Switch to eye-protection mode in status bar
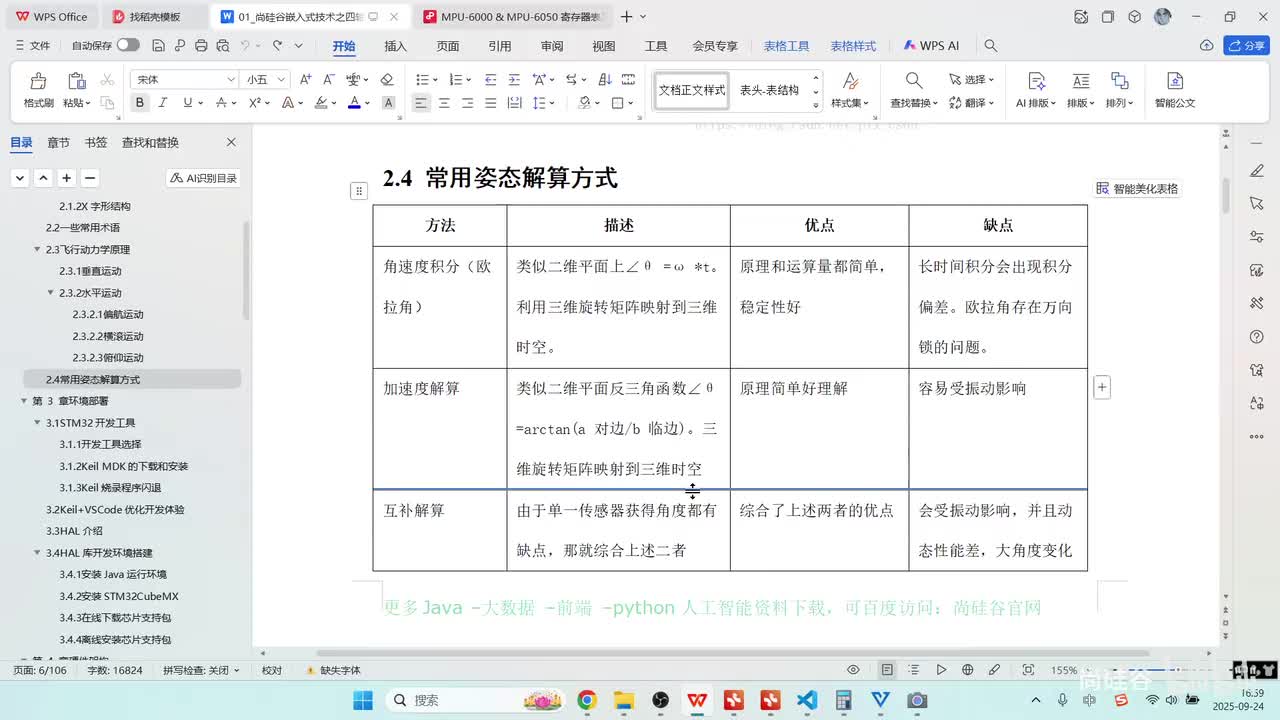This screenshot has height=720, width=1280. [853, 670]
